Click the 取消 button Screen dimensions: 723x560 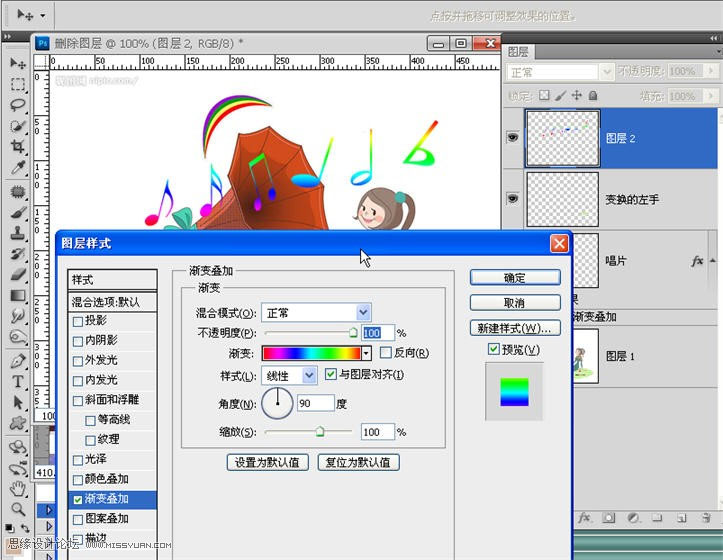(x=515, y=303)
